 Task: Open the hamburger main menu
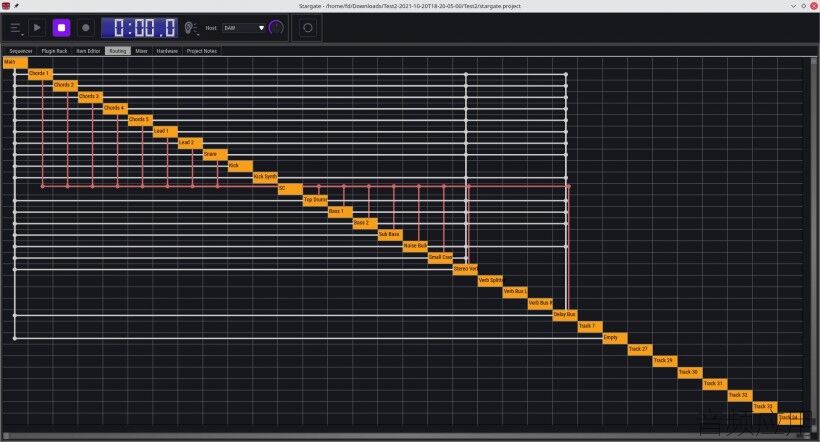click(x=16, y=28)
